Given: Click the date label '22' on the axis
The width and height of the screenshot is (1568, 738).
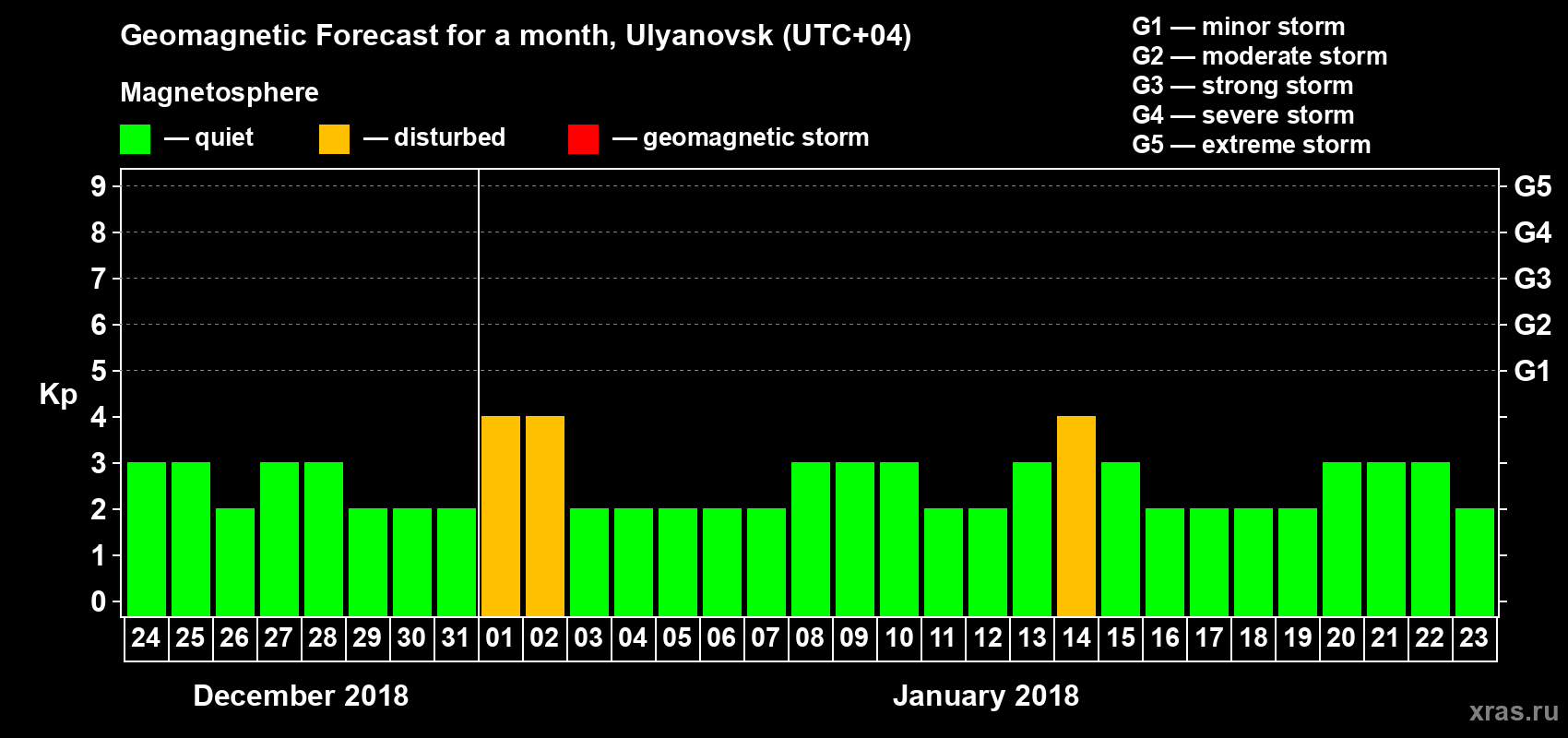Looking at the screenshot, I should (x=1430, y=637).
